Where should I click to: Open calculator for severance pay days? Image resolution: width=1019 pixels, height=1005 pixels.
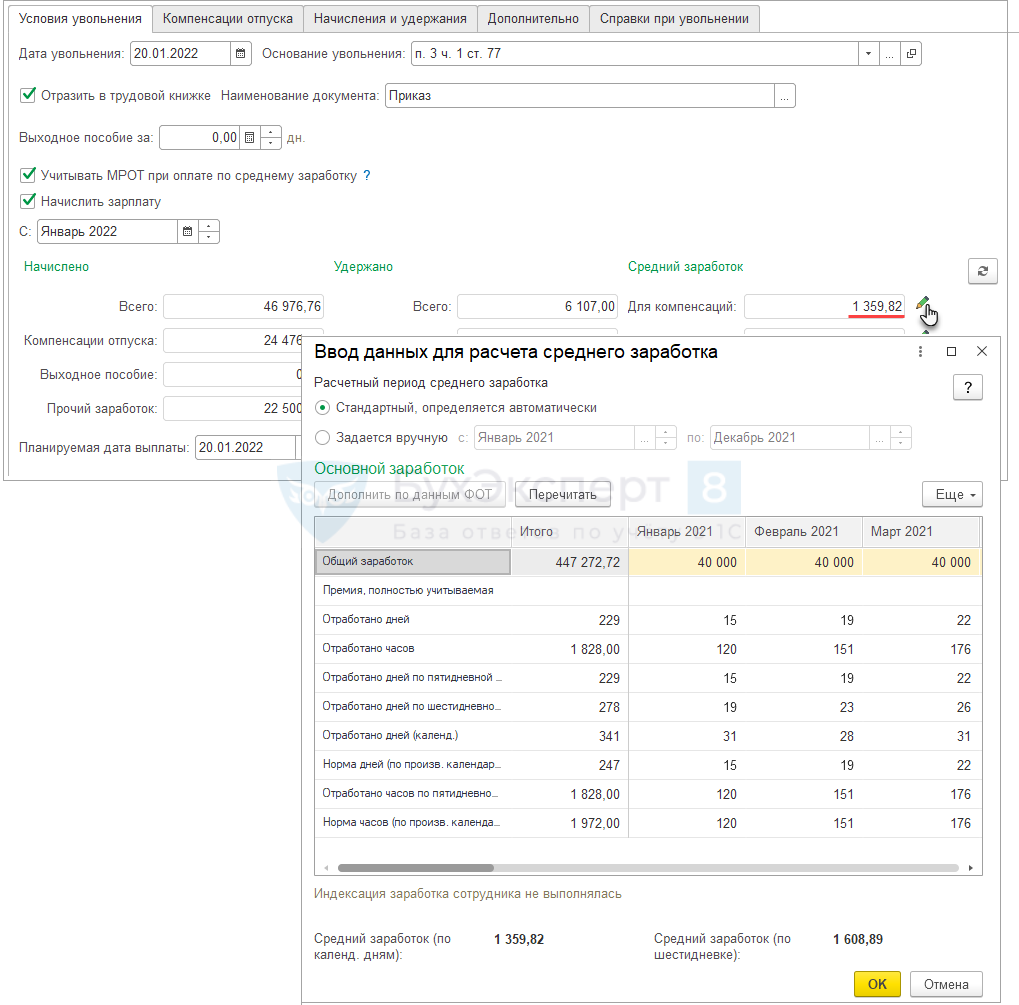click(x=250, y=138)
